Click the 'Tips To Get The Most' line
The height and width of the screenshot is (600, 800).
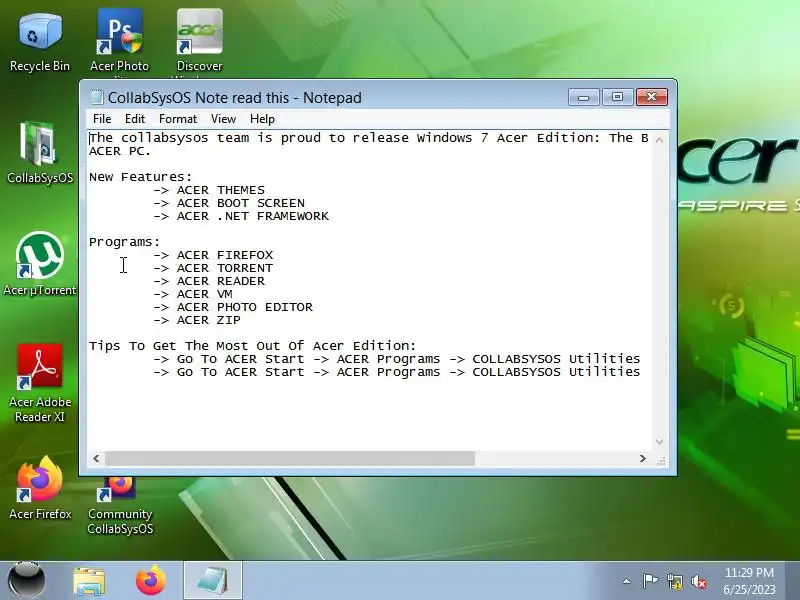point(253,346)
